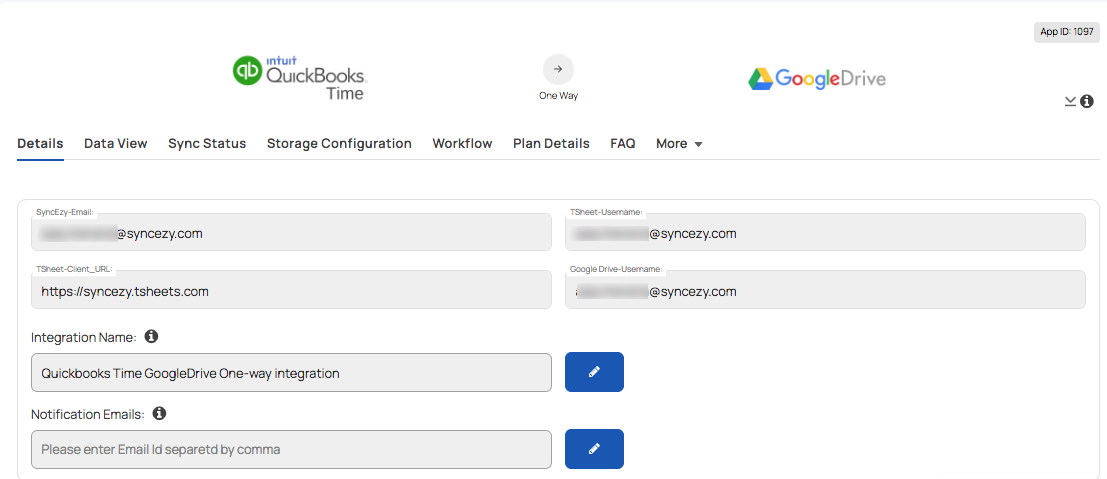Switch to the Data View tab
The height and width of the screenshot is (479, 1107).
[116, 143]
